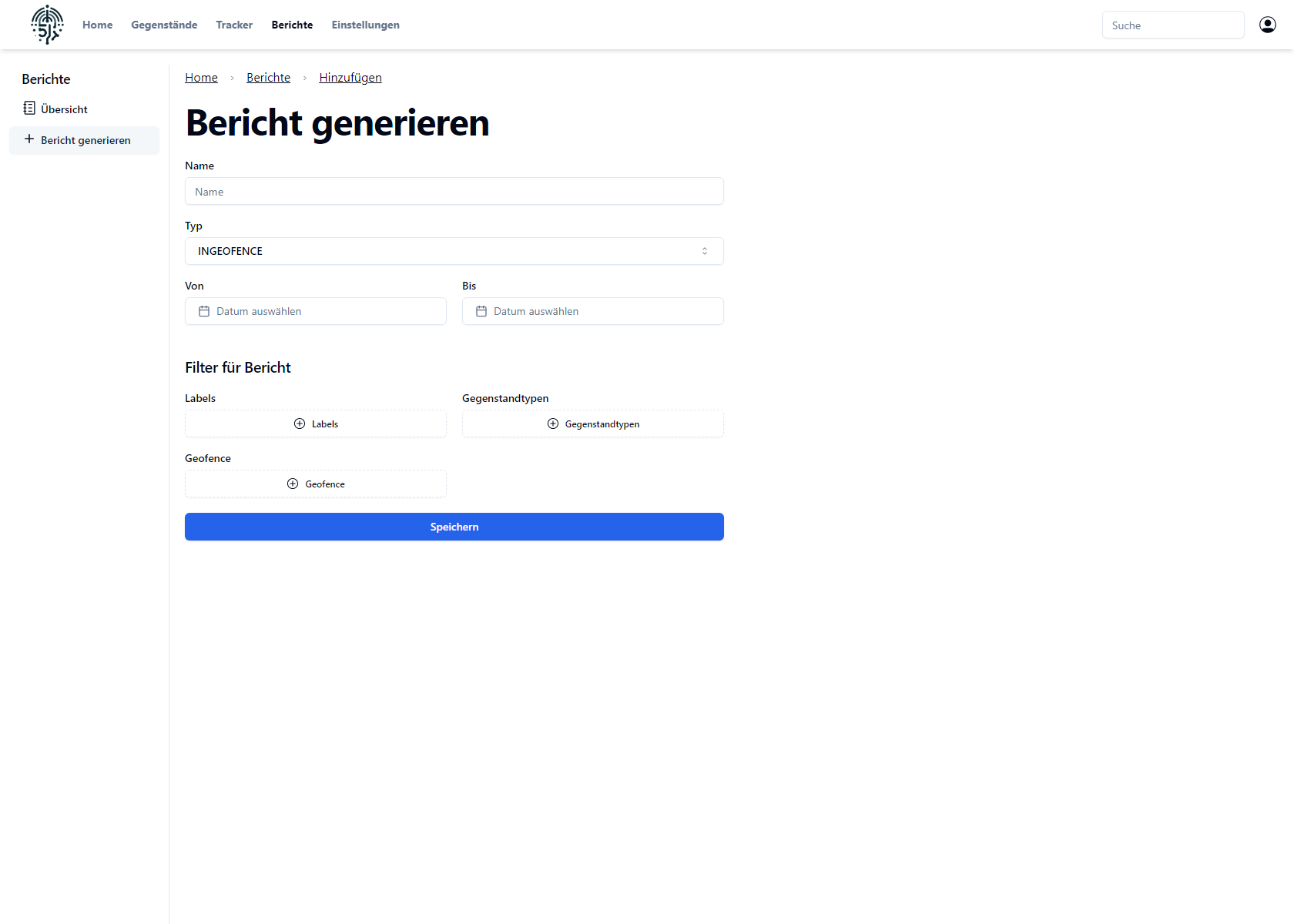Click the fingerprint app logo
Viewport: 1294px width, 924px height.
(x=47, y=25)
